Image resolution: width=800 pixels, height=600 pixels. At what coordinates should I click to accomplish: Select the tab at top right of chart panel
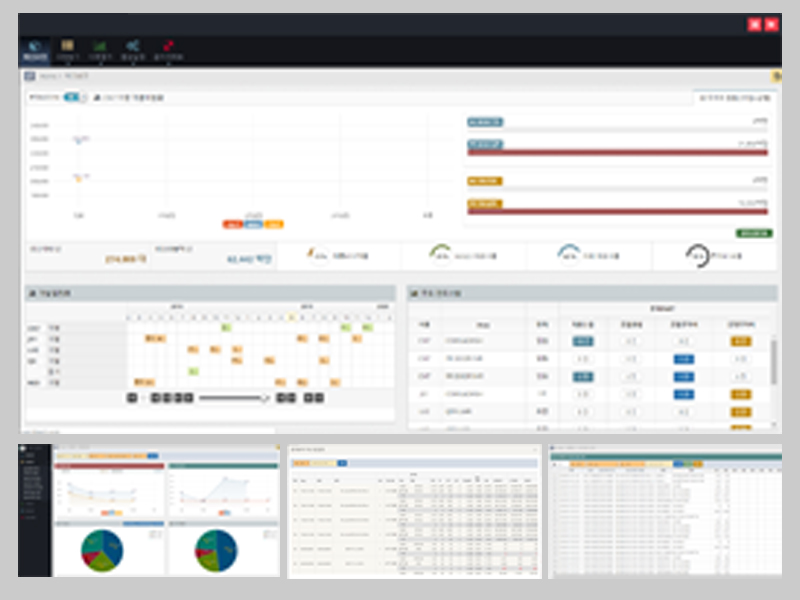pos(734,98)
